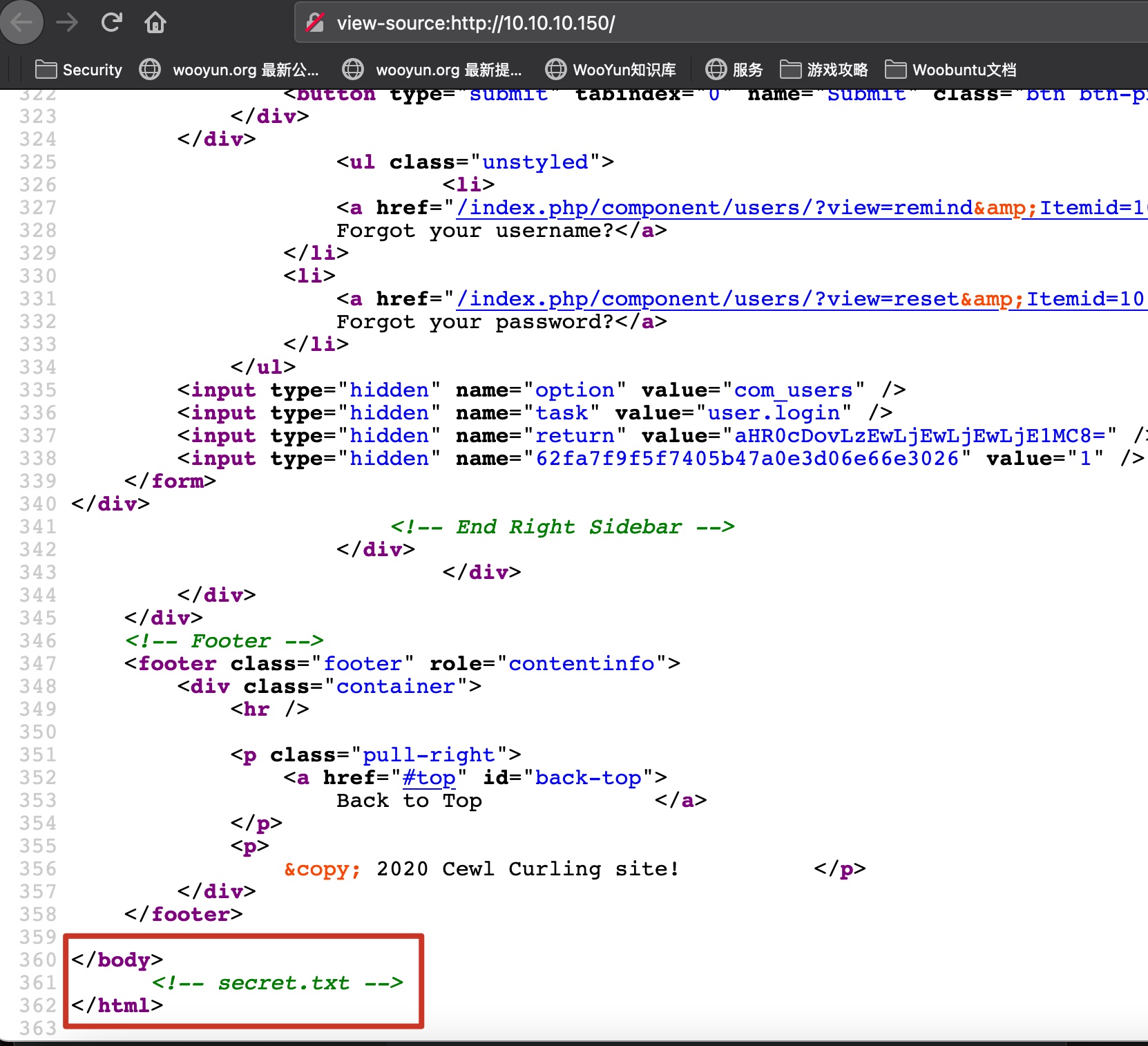Image resolution: width=1148 pixels, height=1046 pixels.
Task: Click the browser forward arrow button
Action: tap(67, 23)
